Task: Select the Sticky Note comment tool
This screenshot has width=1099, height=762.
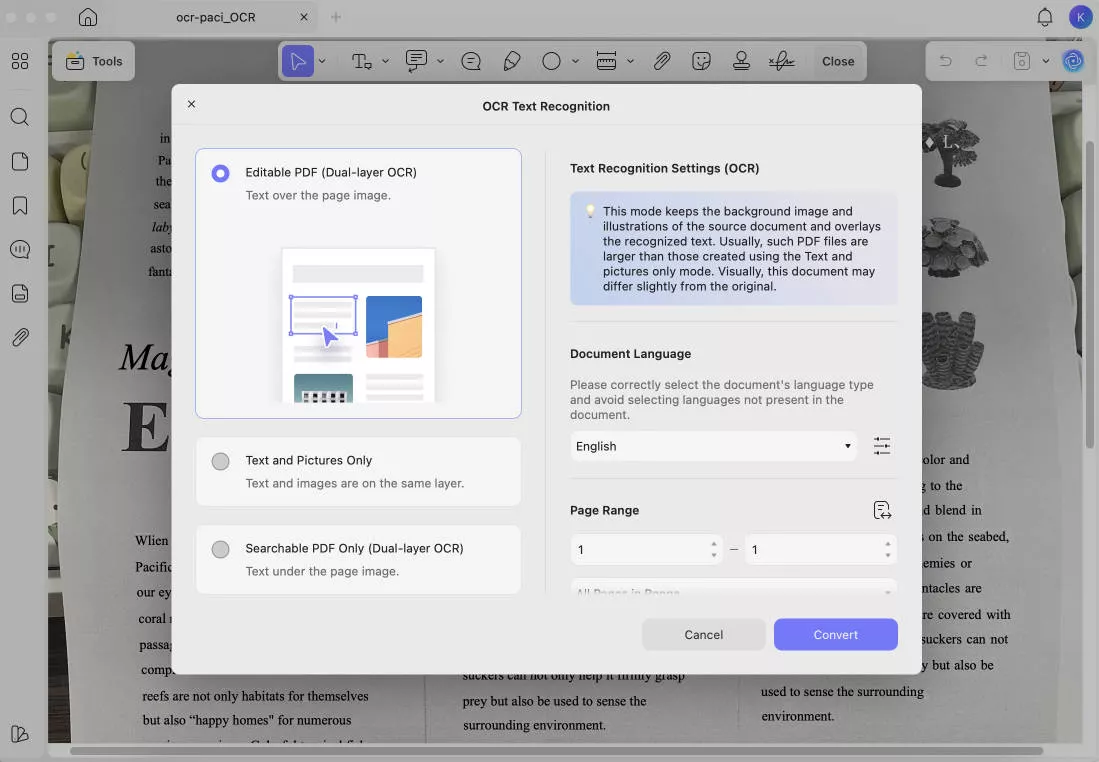Action: tap(415, 61)
